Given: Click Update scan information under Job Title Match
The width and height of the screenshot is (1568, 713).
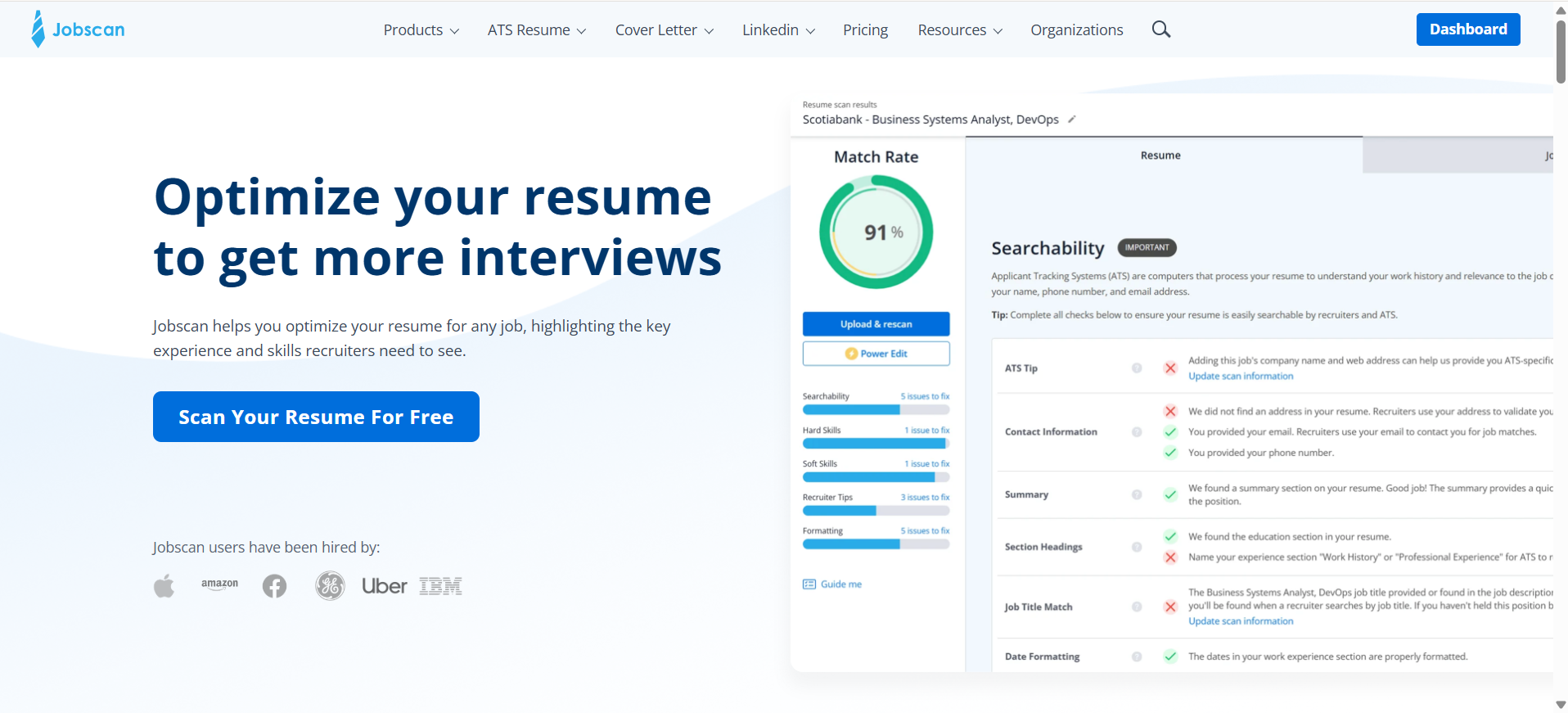Looking at the screenshot, I should point(1241,621).
